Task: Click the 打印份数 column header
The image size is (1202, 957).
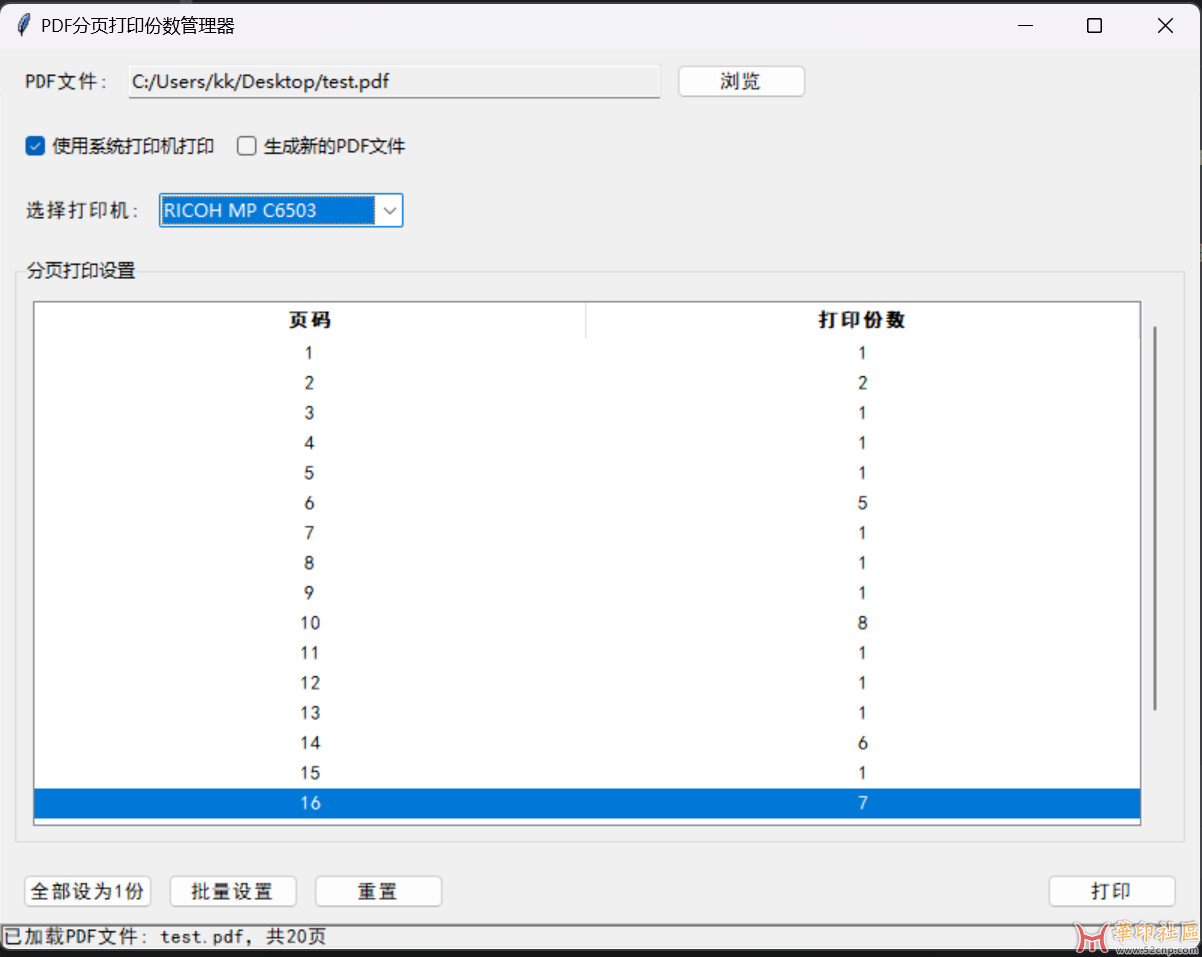Action: pos(862,320)
